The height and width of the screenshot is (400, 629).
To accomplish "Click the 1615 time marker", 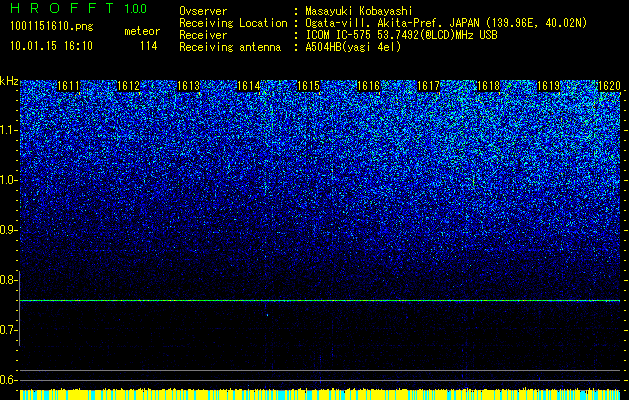I will click(x=308, y=86).
